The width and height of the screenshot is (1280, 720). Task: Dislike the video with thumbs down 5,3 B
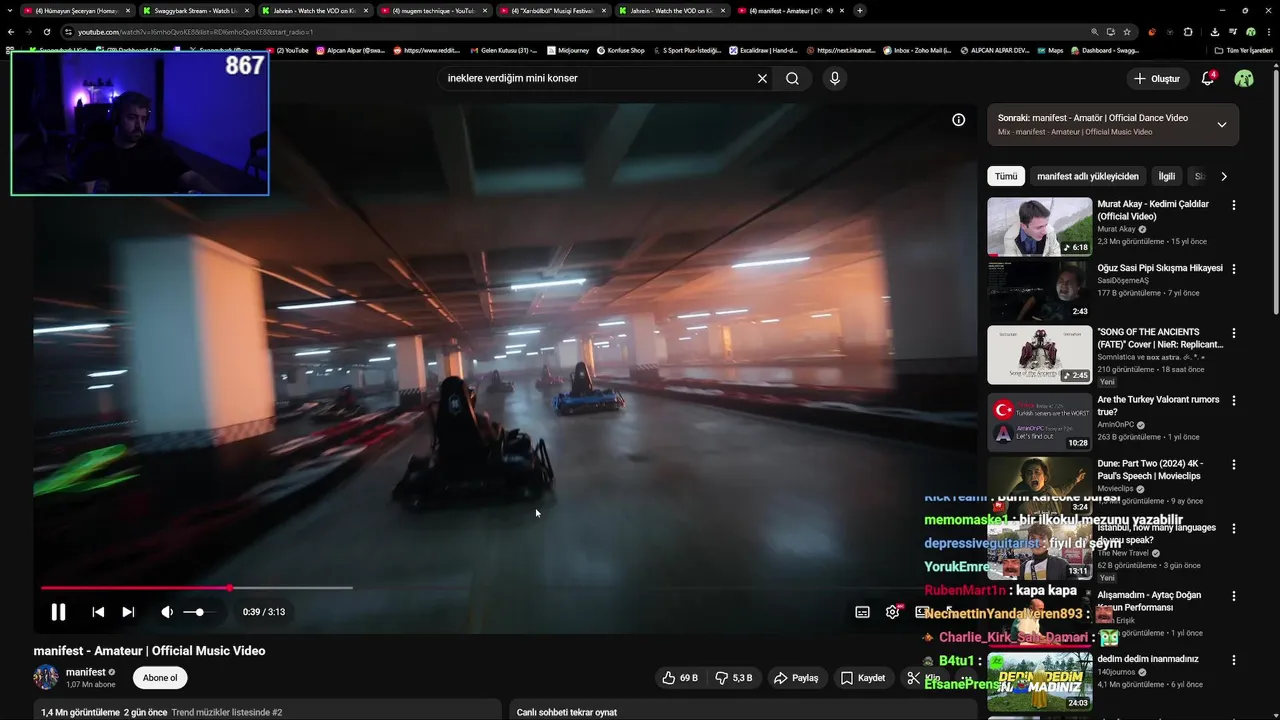[734, 678]
